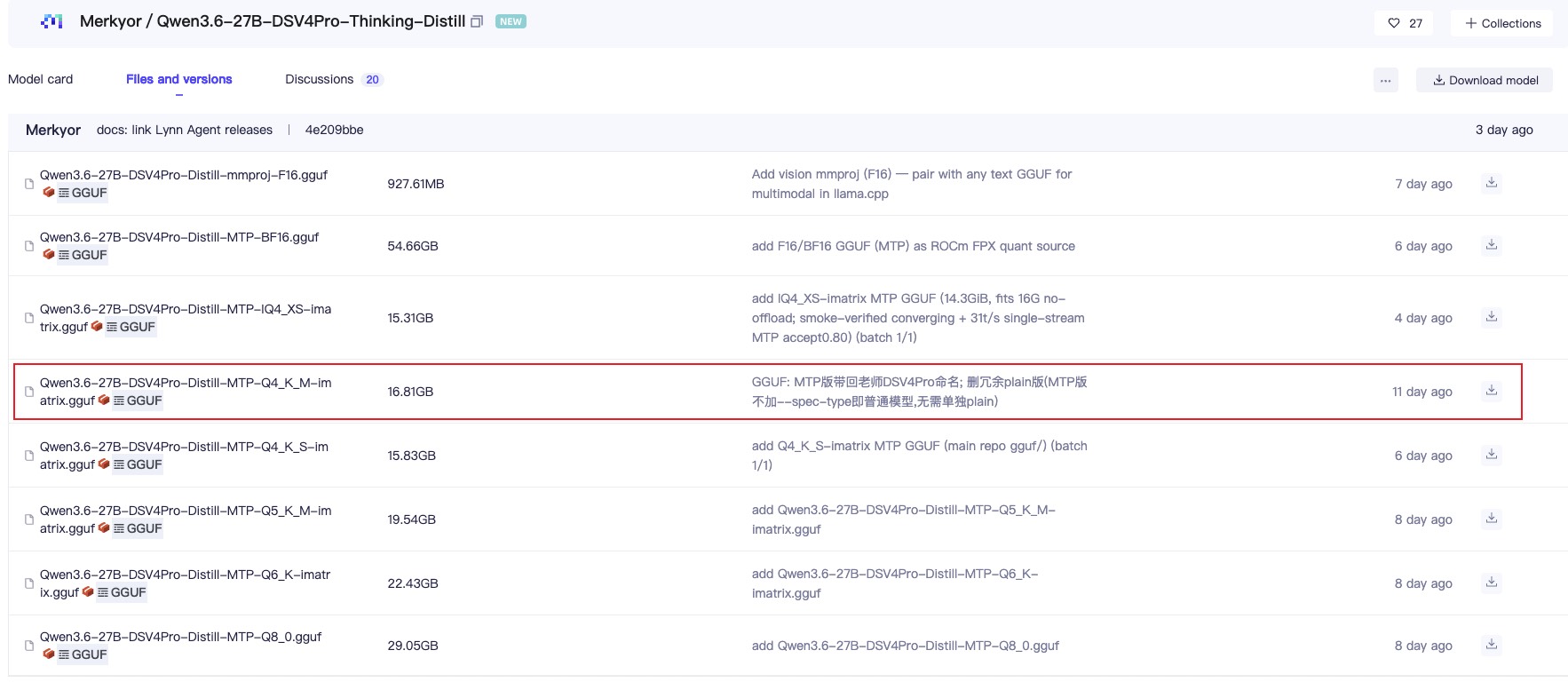This screenshot has width=1568, height=682.
Task: Click the GGUF tag on Q8_0 row
Action: [x=83, y=654]
